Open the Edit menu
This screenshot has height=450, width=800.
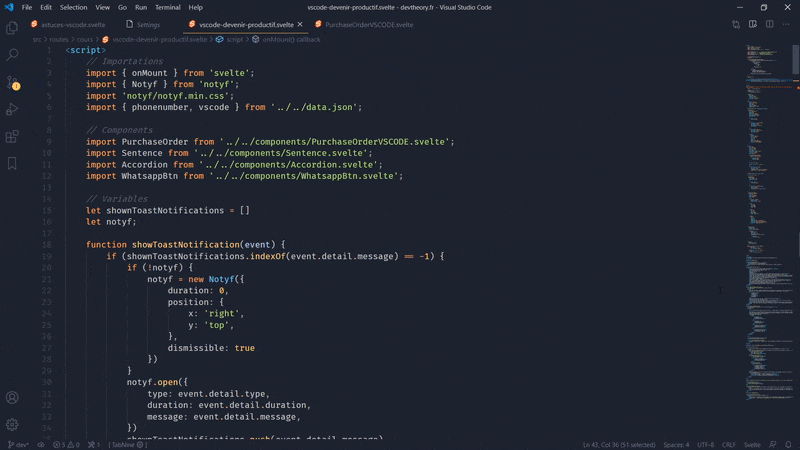46,8
